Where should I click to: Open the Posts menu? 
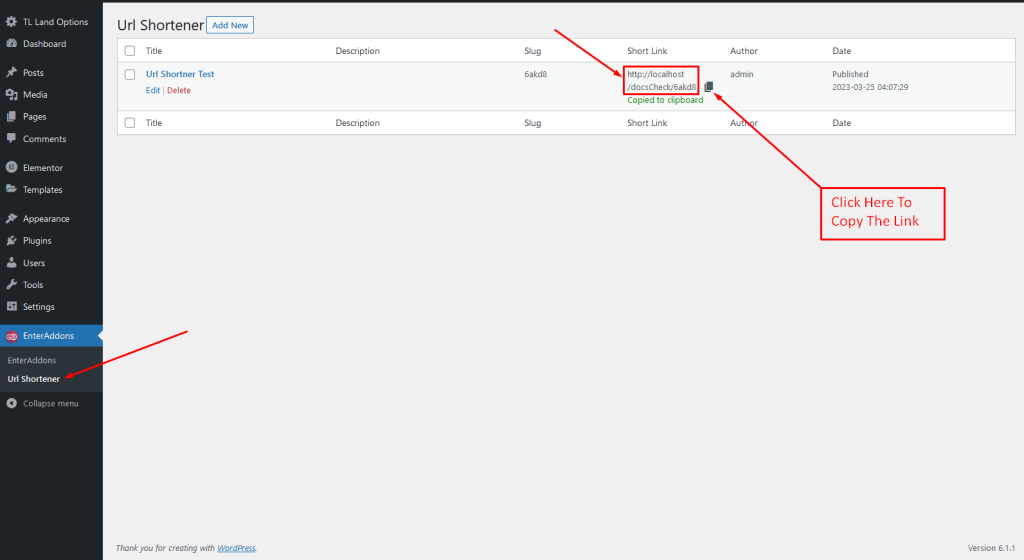click(x=33, y=72)
